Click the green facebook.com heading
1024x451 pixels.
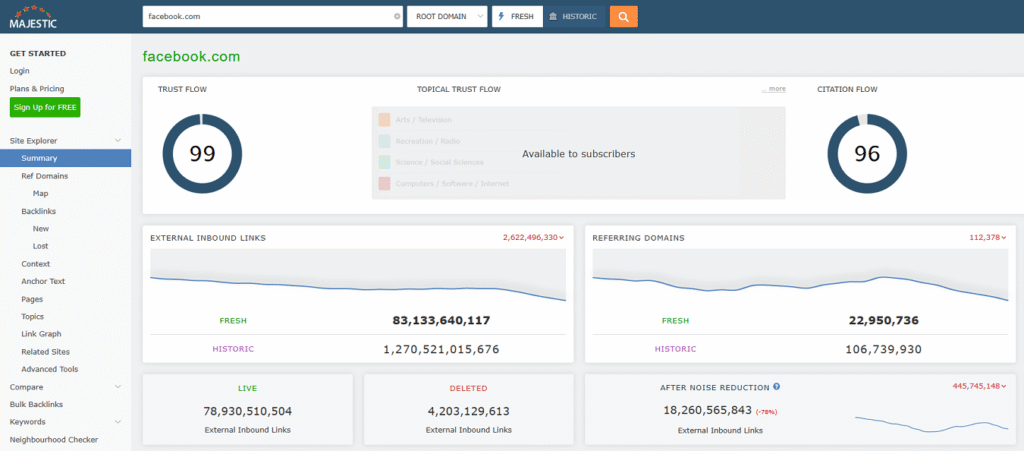191,57
